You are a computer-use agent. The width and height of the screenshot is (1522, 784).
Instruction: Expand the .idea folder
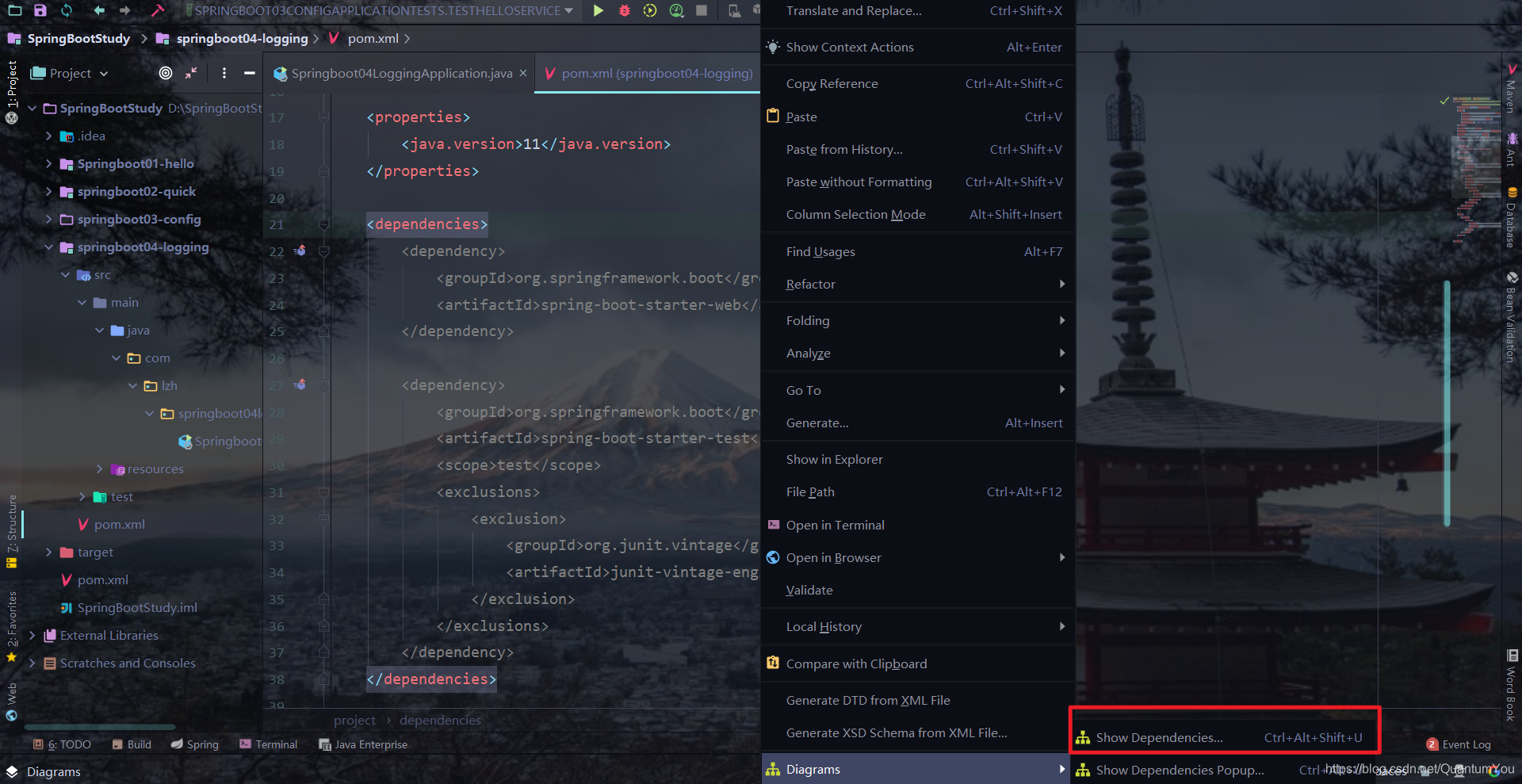(x=49, y=136)
